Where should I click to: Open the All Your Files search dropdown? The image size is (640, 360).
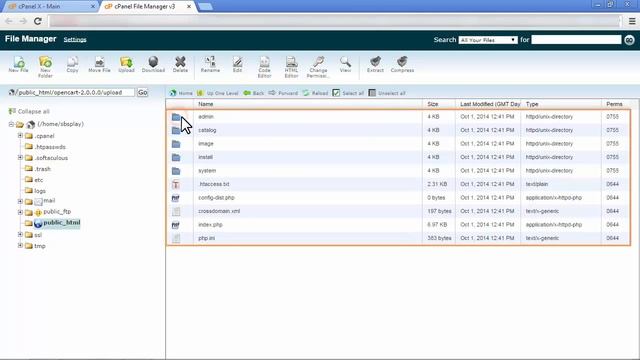pos(488,40)
